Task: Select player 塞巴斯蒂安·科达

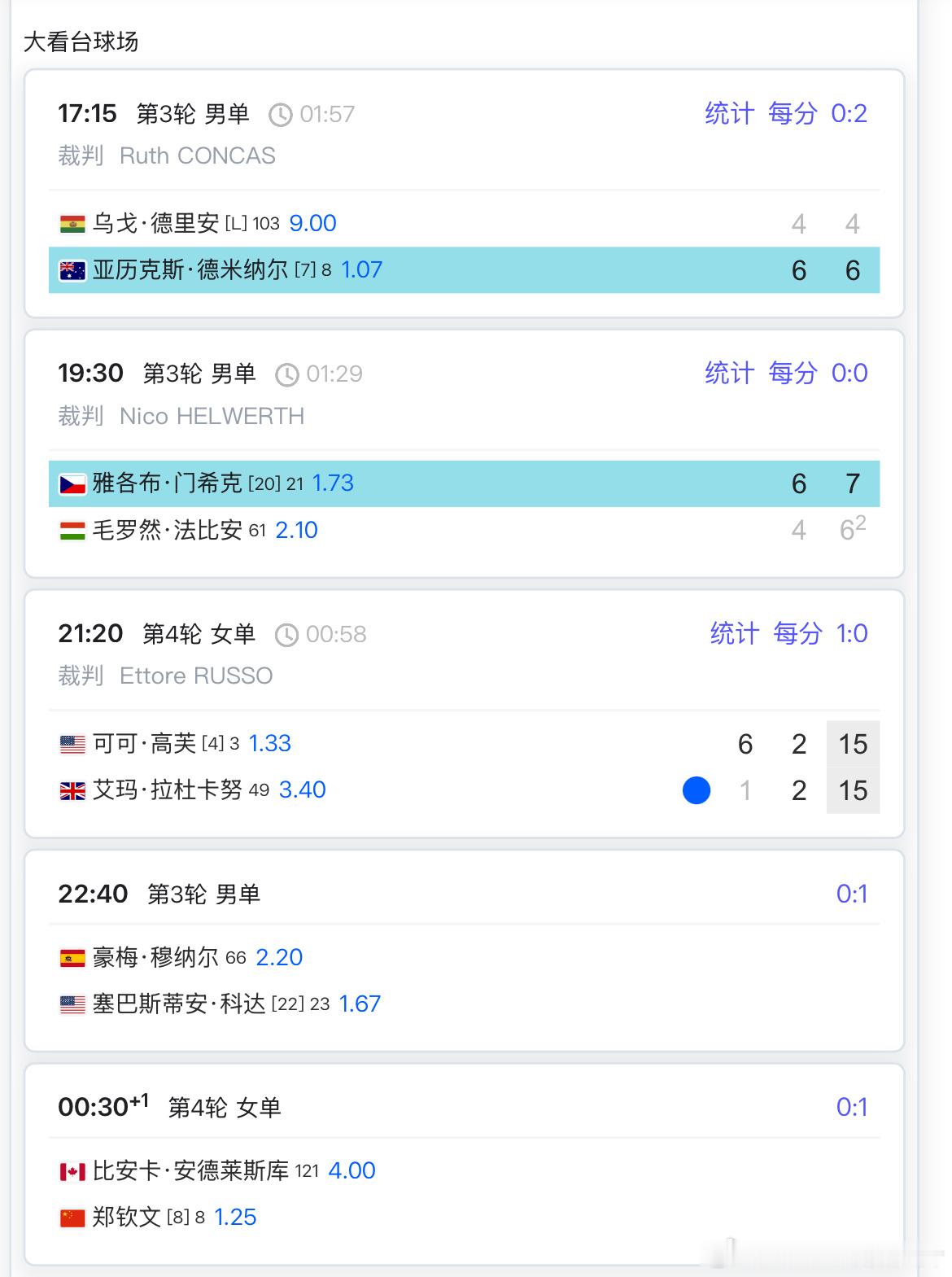Action: click(x=179, y=1004)
